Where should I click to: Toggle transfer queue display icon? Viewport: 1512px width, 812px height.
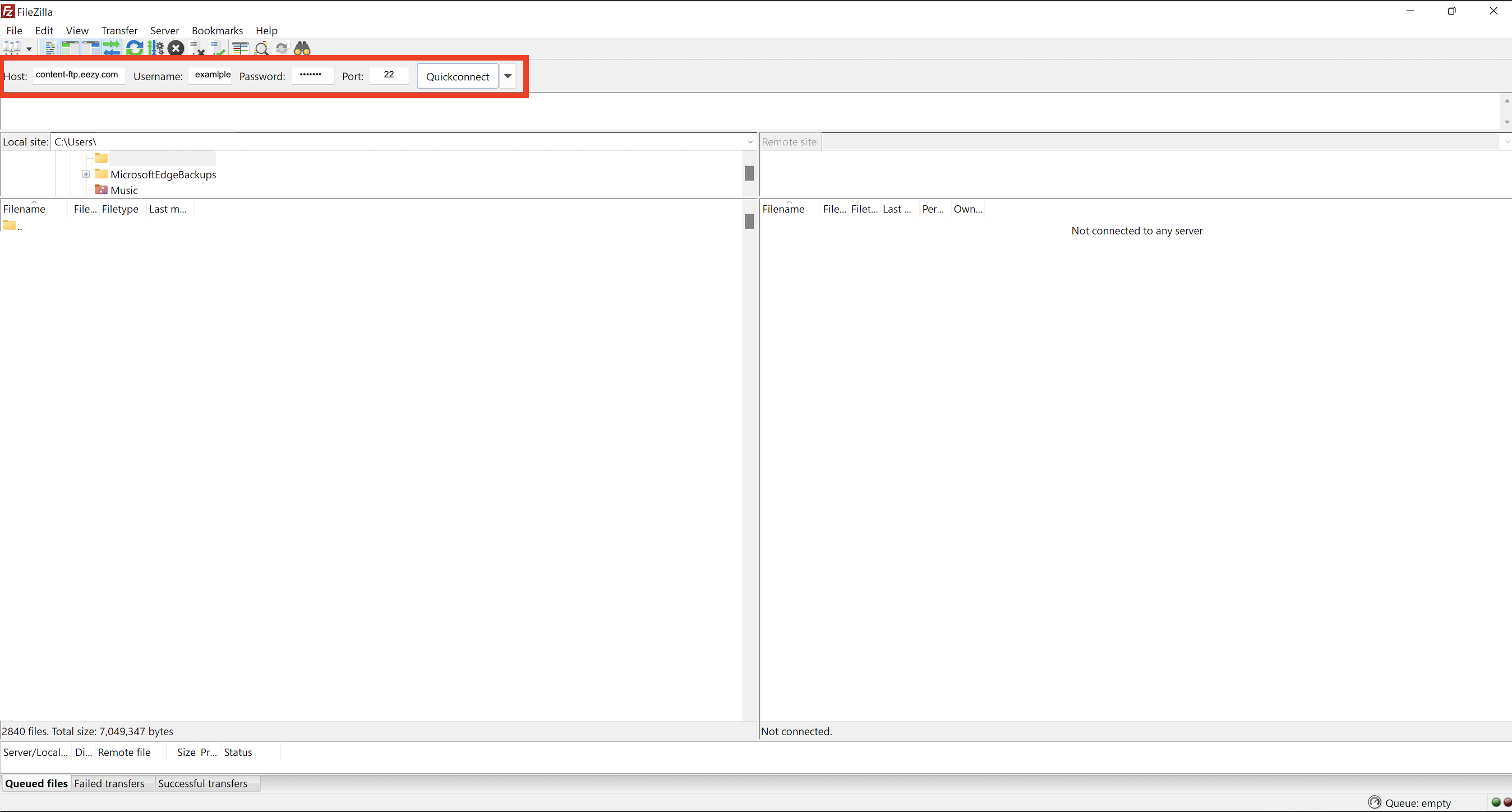(112, 49)
